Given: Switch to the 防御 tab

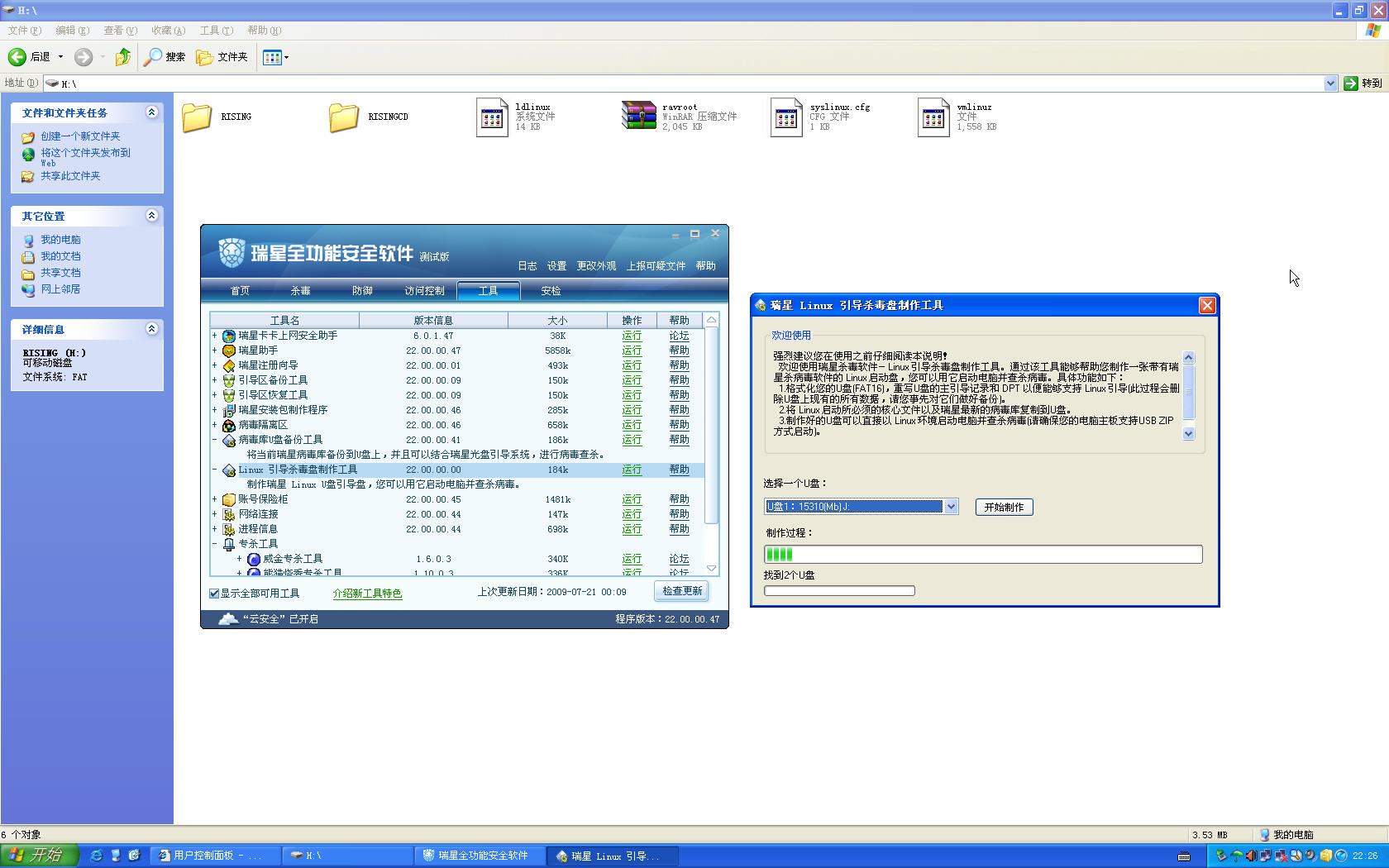Looking at the screenshot, I should (362, 291).
